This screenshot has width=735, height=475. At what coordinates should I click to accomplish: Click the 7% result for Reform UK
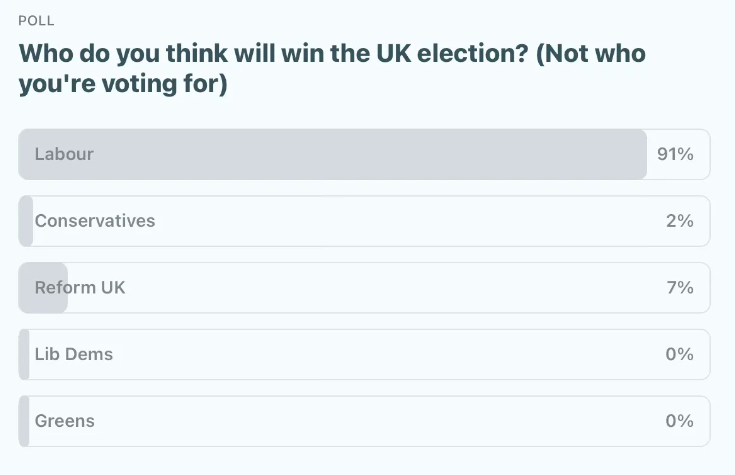679,288
